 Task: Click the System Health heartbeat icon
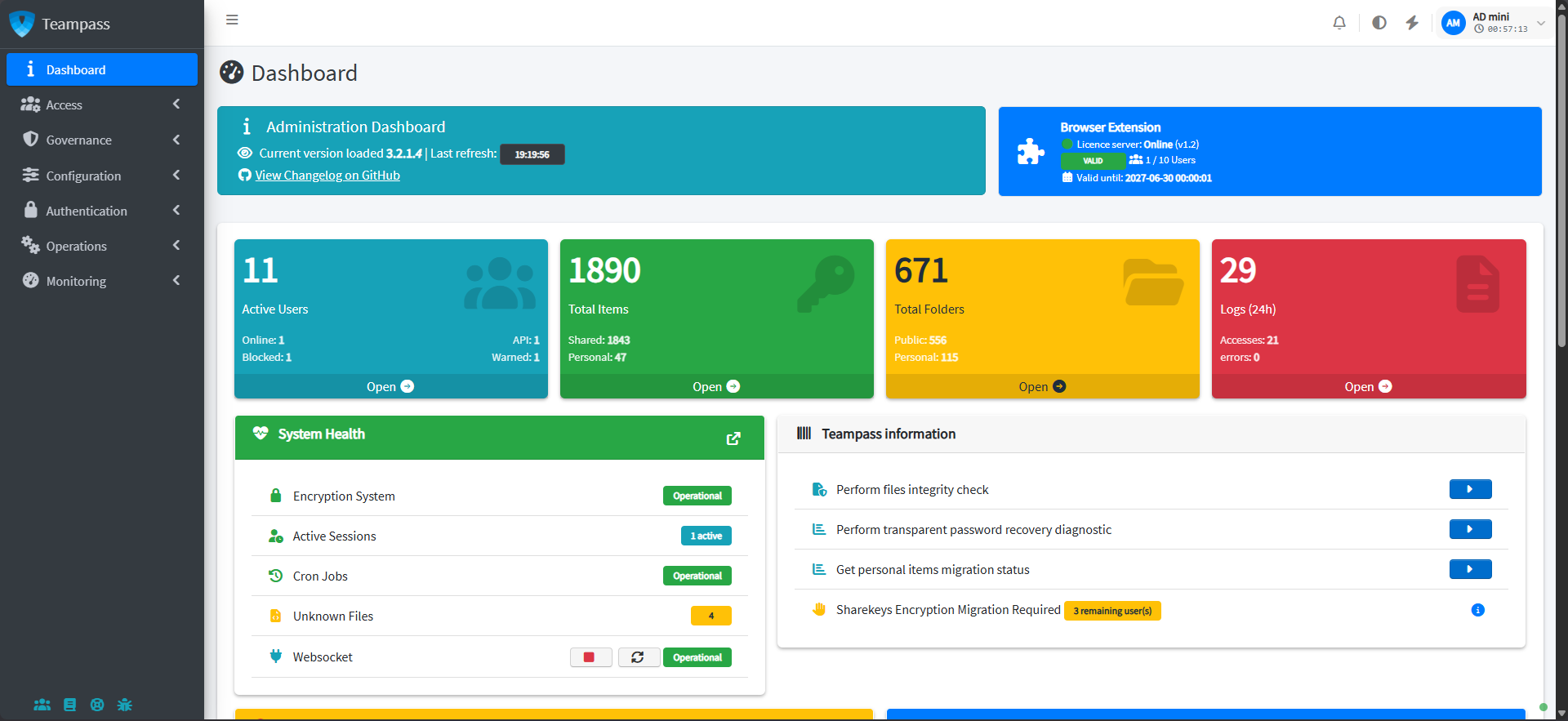(x=261, y=434)
